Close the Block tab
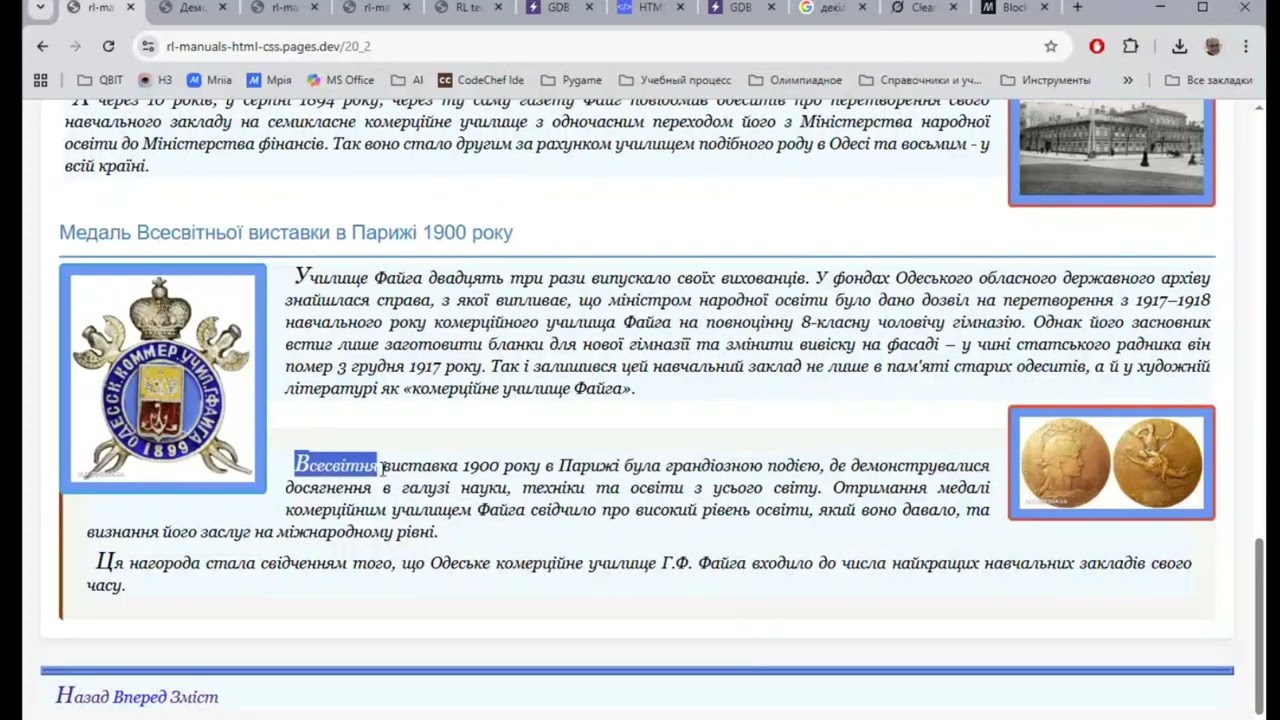Viewport: 1280px width, 720px height. pyautogui.click(x=1046, y=7)
